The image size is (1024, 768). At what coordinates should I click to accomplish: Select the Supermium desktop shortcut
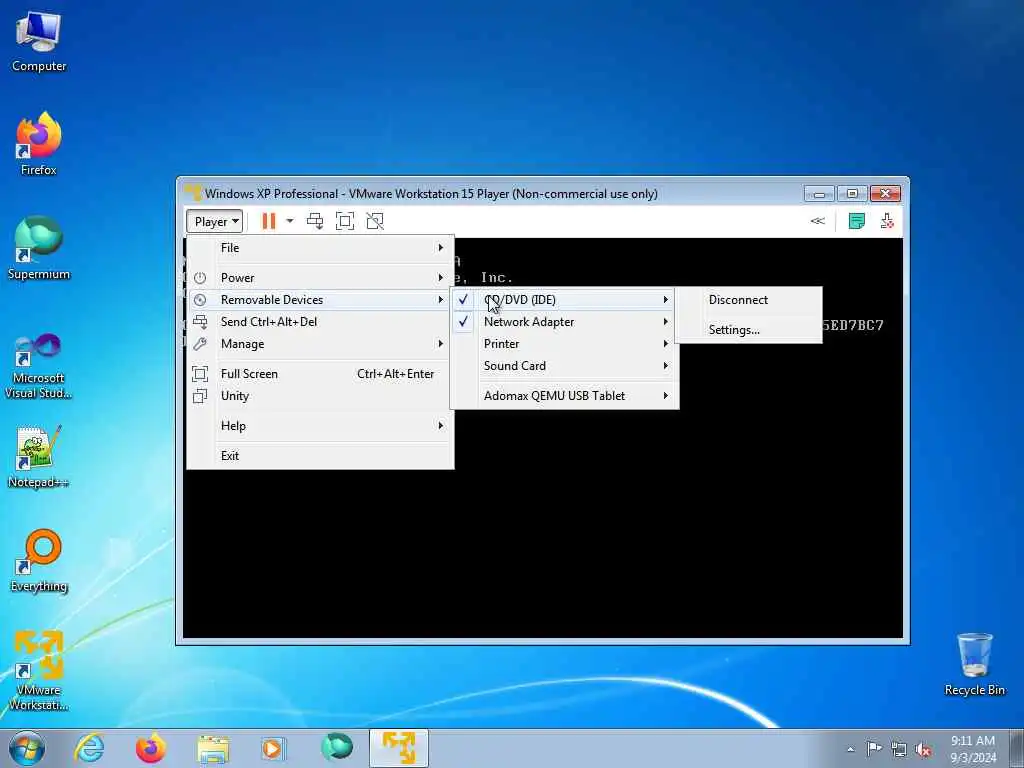click(39, 248)
